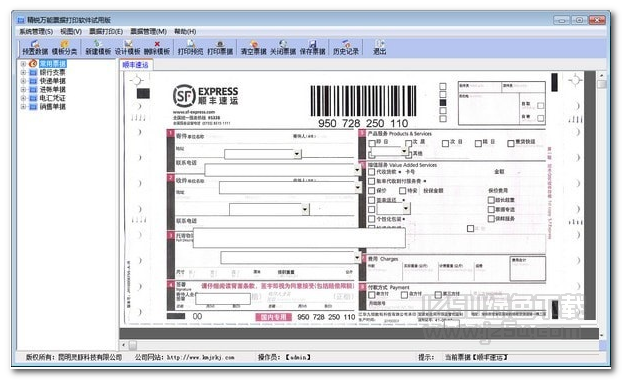Viewport: 622px width, 380px height.
Task: Select 销售单据 in the tree
Action: pyautogui.click(x=52, y=107)
